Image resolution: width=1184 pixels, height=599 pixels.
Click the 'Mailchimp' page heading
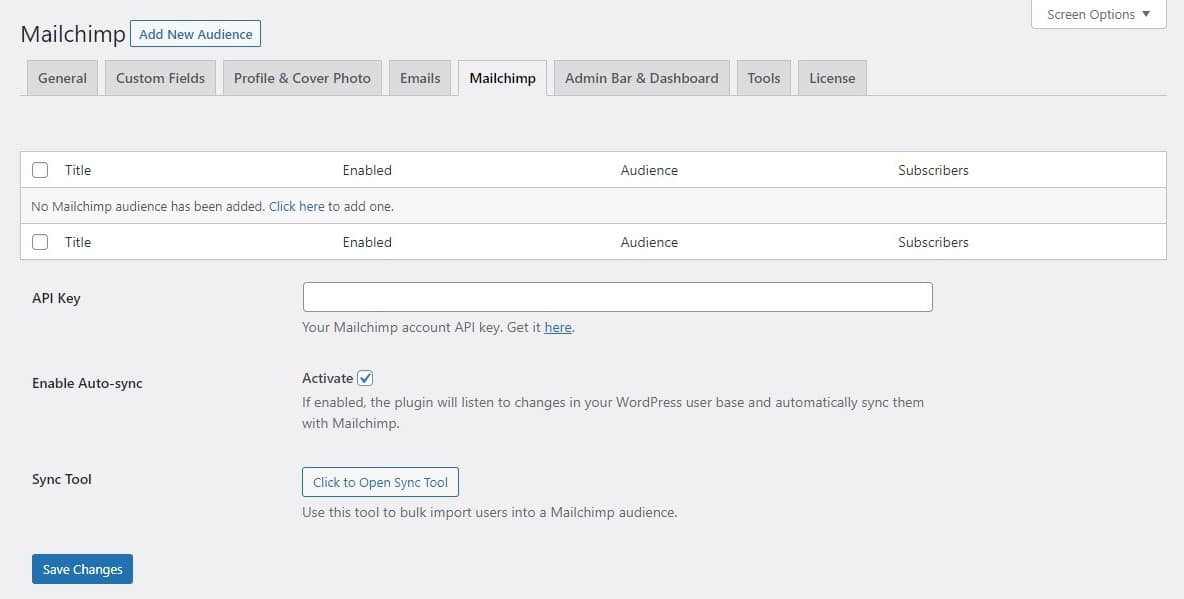pos(73,34)
